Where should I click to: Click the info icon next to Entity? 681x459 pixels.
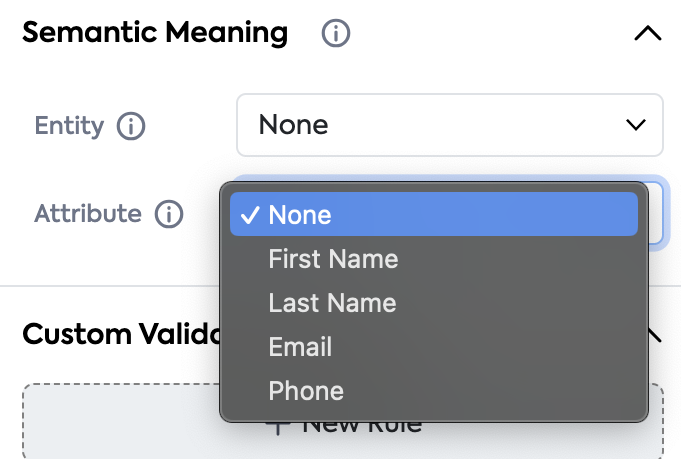pyautogui.click(x=131, y=126)
